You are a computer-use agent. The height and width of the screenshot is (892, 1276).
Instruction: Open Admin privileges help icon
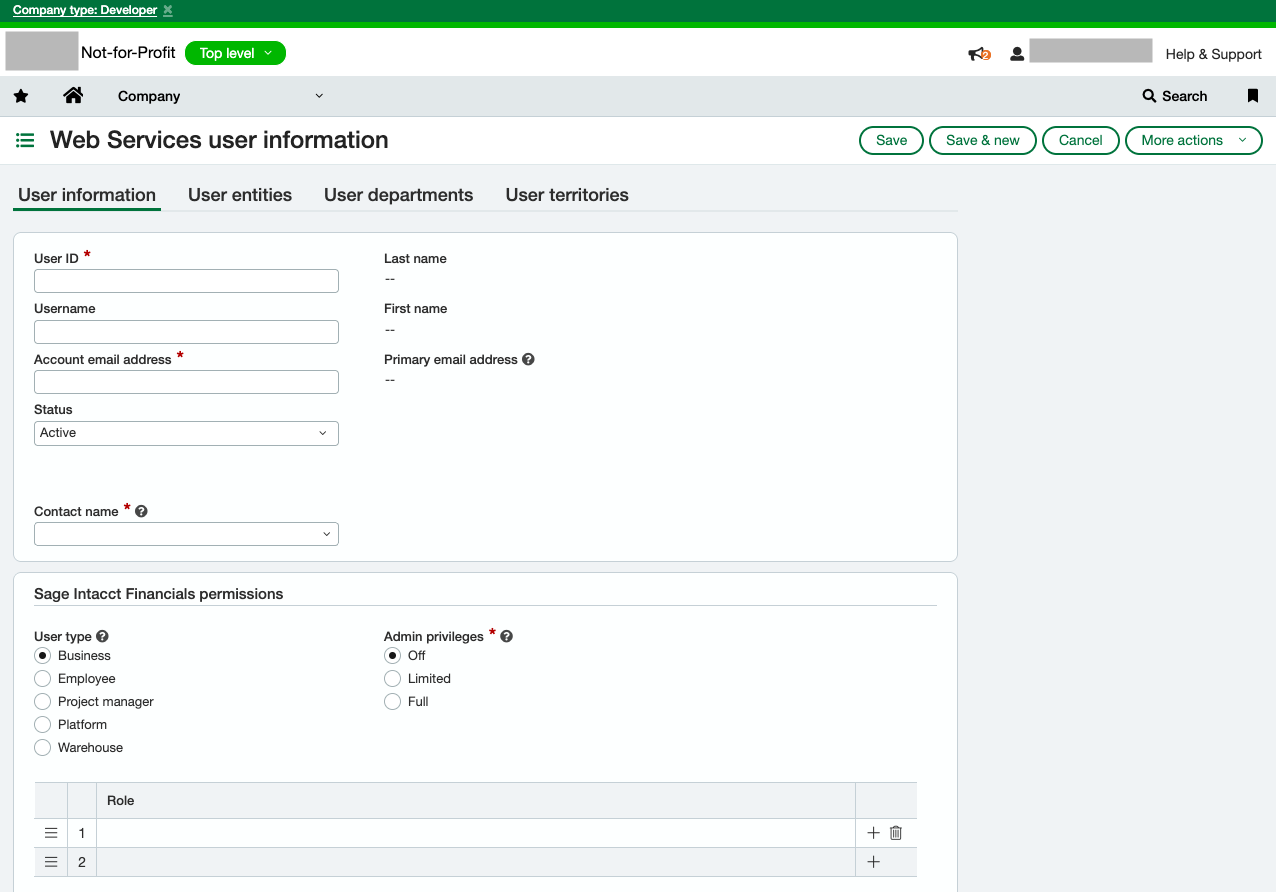(x=506, y=636)
